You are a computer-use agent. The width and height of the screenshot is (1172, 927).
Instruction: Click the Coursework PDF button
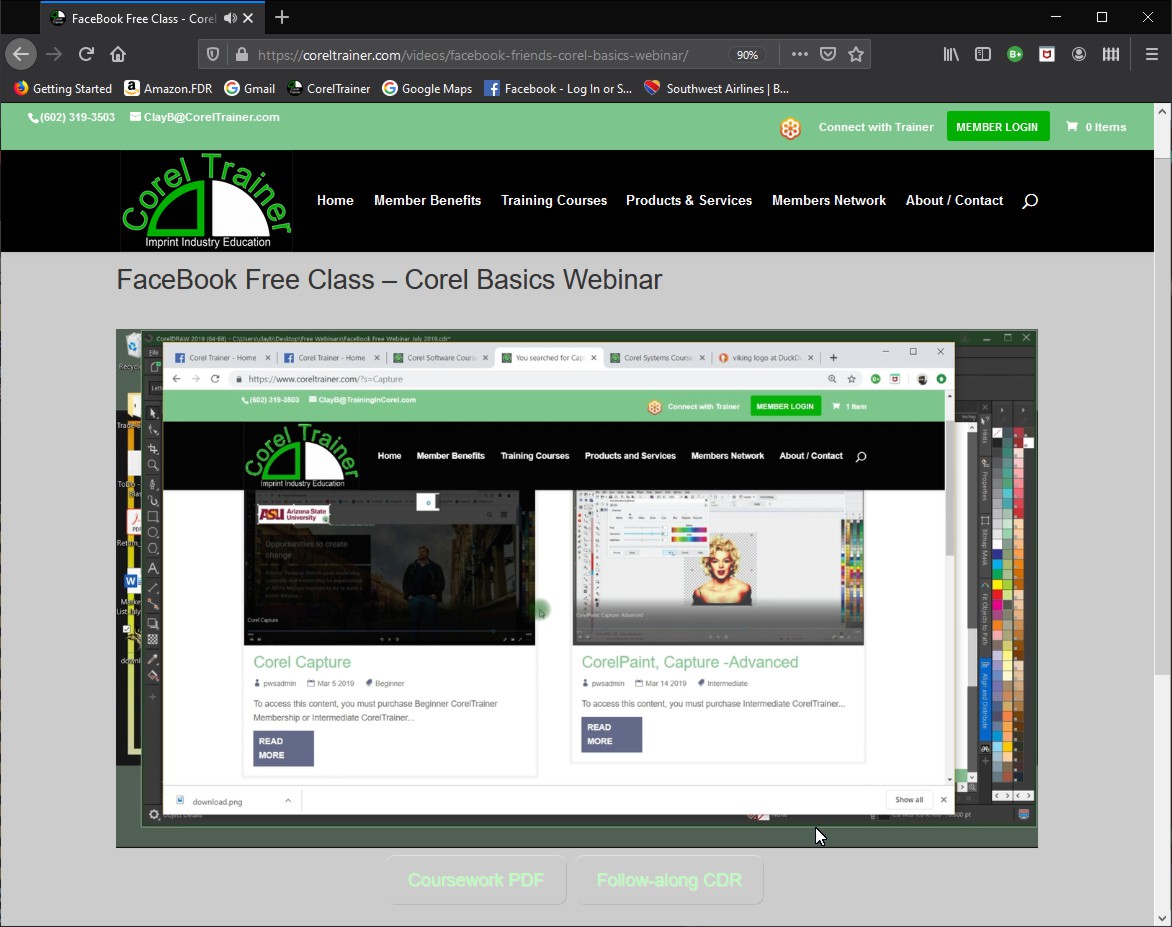pos(476,880)
